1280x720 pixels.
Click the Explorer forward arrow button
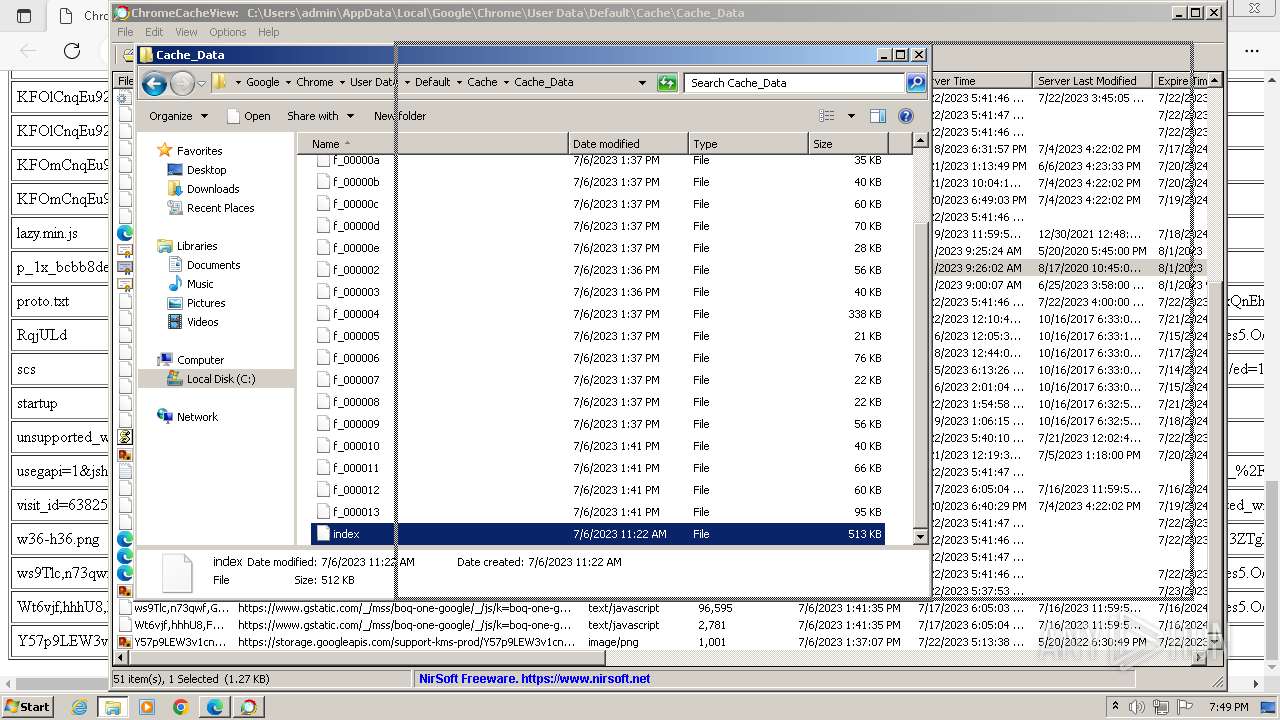pyautogui.click(x=182, y=83)
